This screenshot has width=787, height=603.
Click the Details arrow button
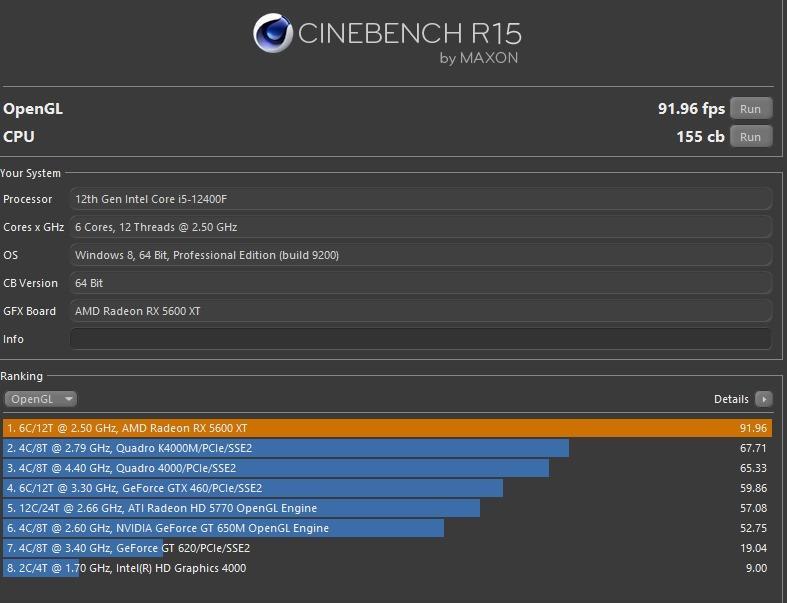point(763,399)
